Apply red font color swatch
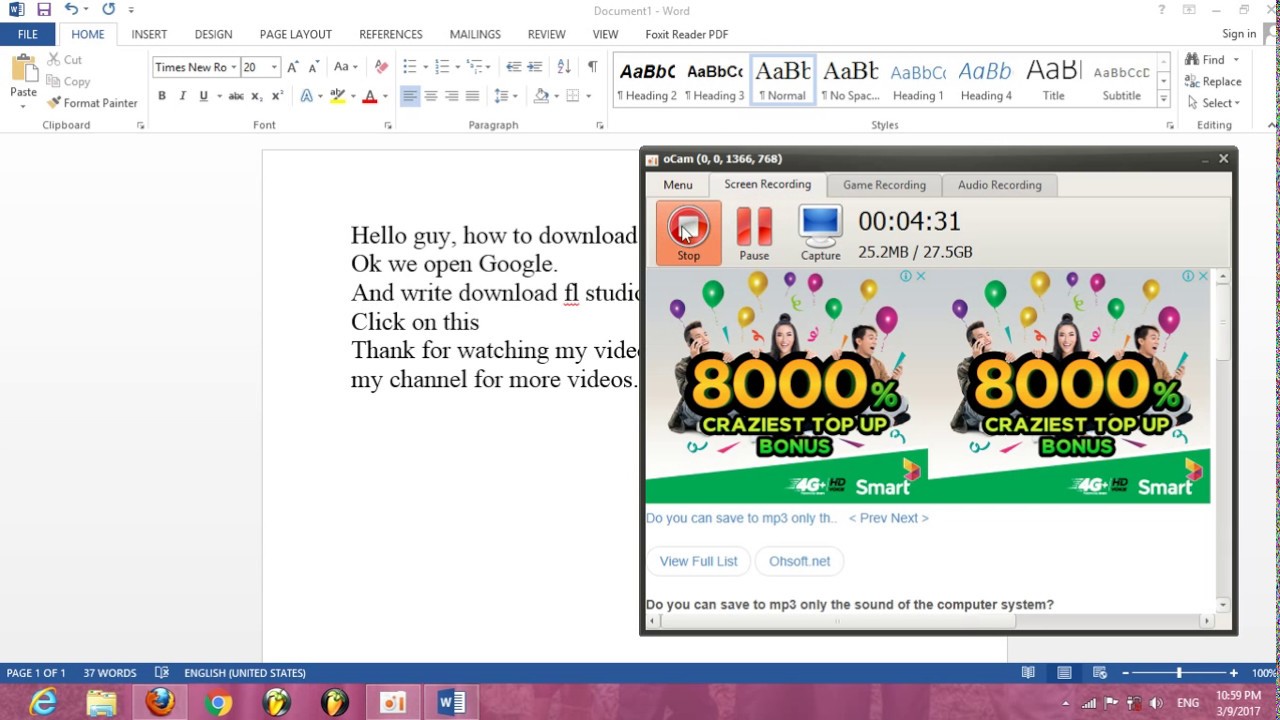 coord(369,97)
